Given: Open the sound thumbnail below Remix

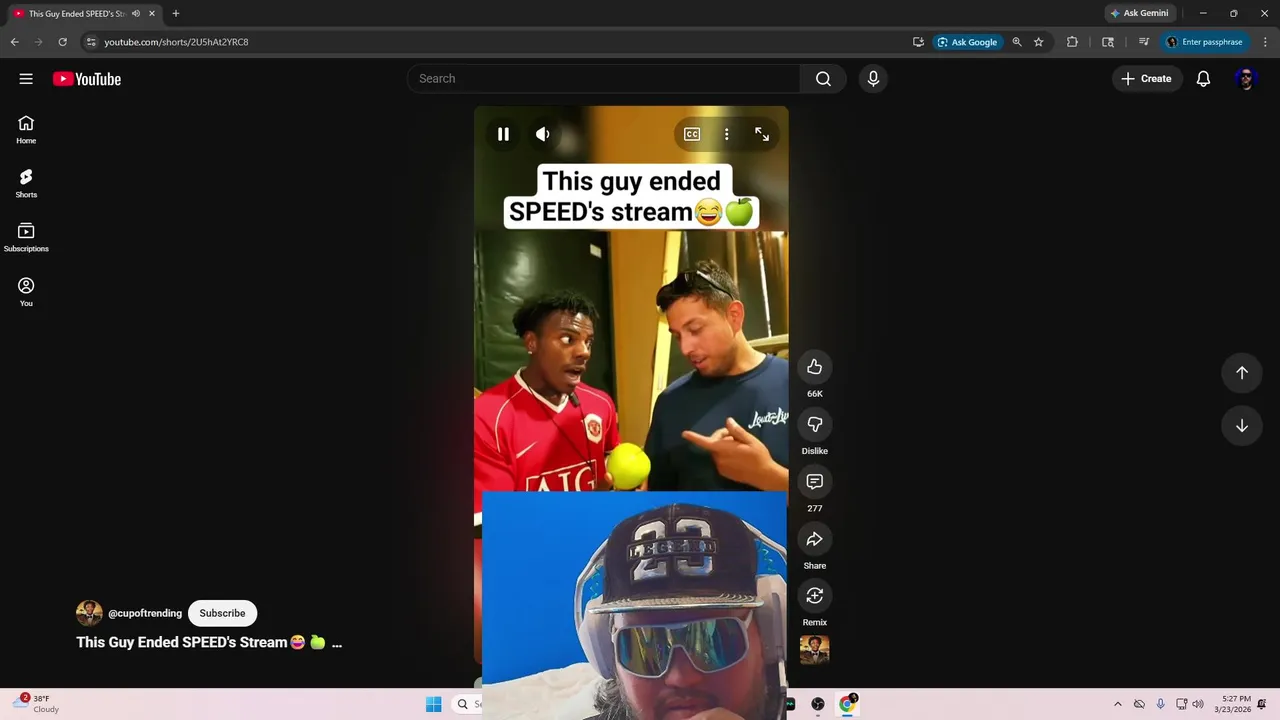Looking at the screenshot, I should tap(815, 650).
